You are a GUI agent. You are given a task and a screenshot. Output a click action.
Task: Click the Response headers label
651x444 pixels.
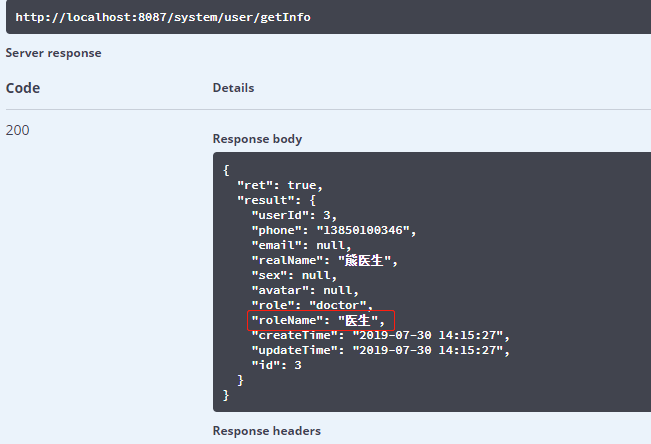coord(267,431)
